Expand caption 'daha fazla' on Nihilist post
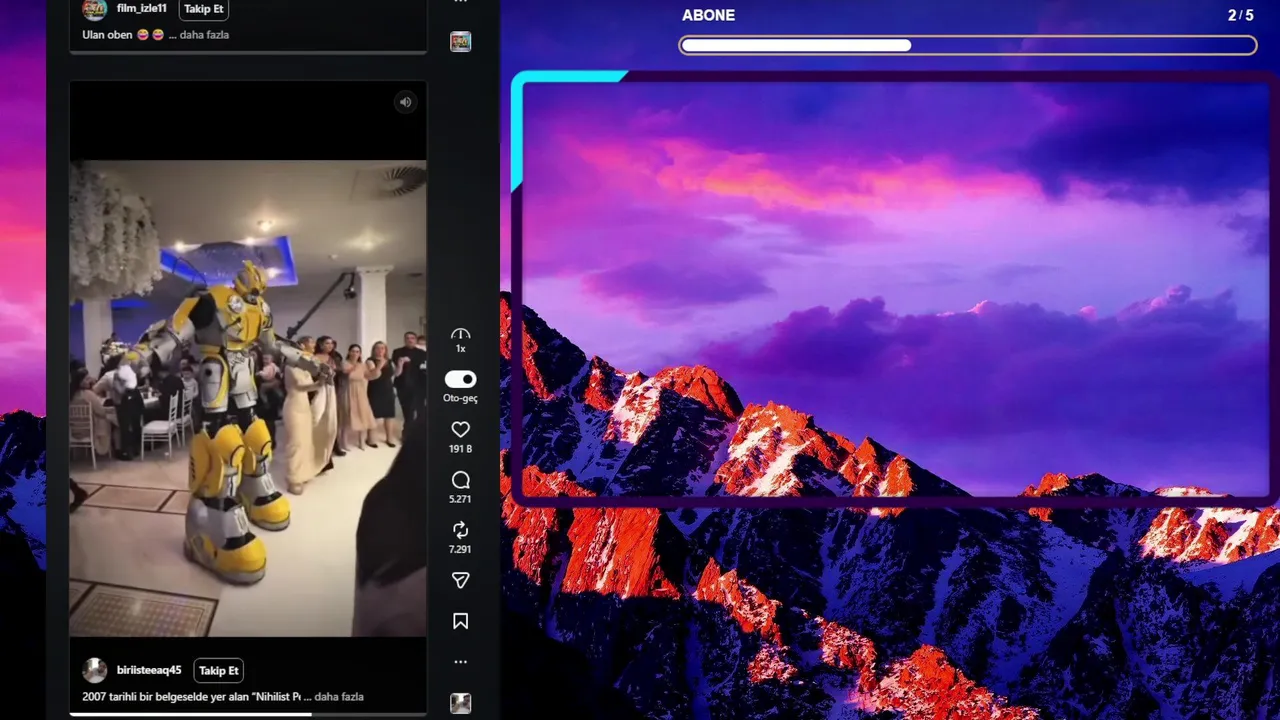1280x720 pixels. (x=339, y=697)
